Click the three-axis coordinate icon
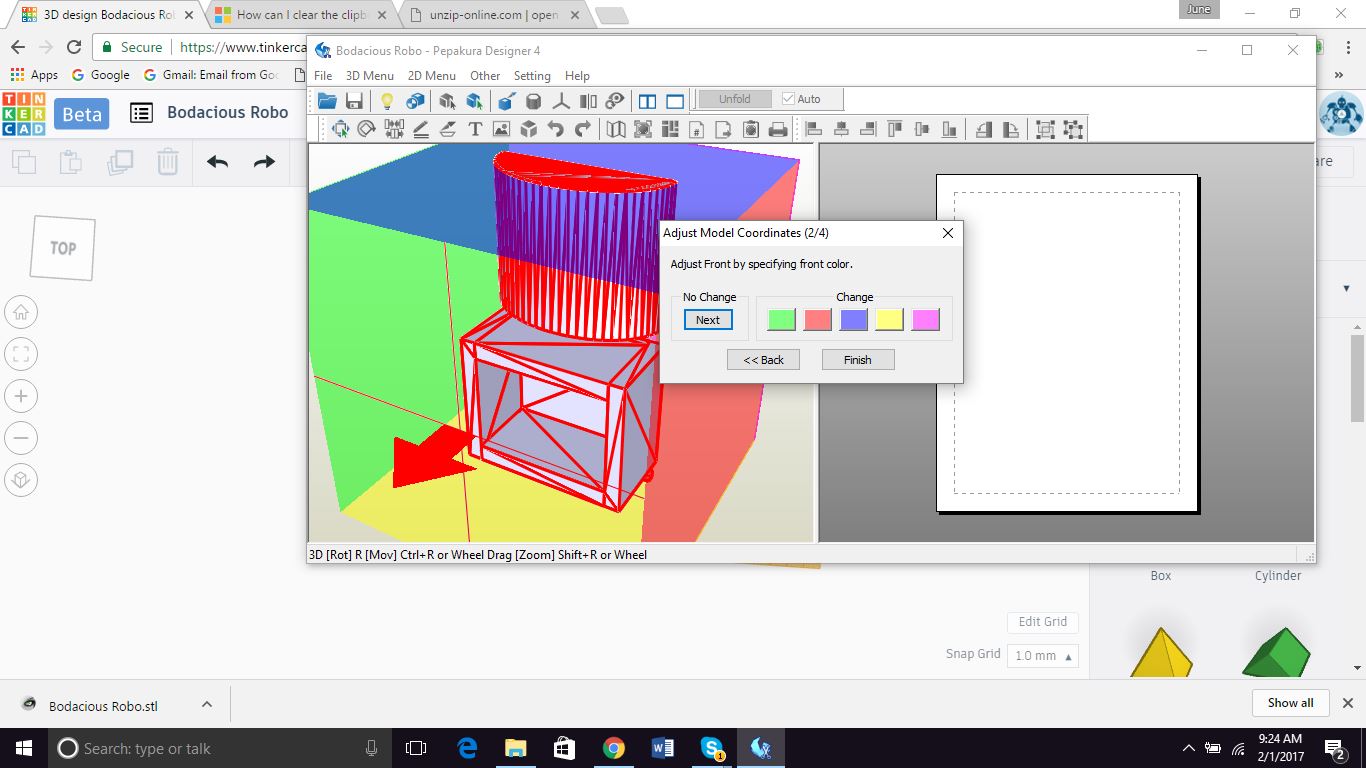The image size is (1366, 768). coord(561,100)
